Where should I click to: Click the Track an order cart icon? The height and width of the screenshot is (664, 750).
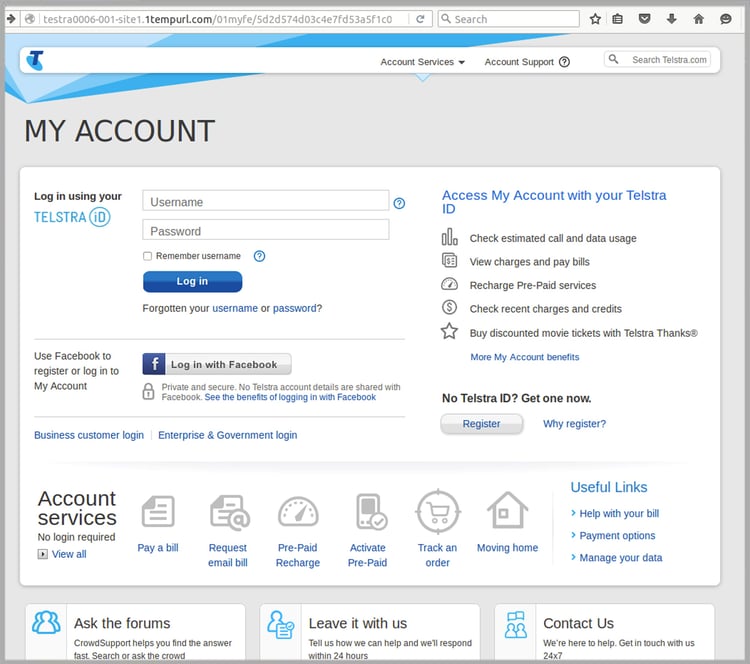point(438,511)
